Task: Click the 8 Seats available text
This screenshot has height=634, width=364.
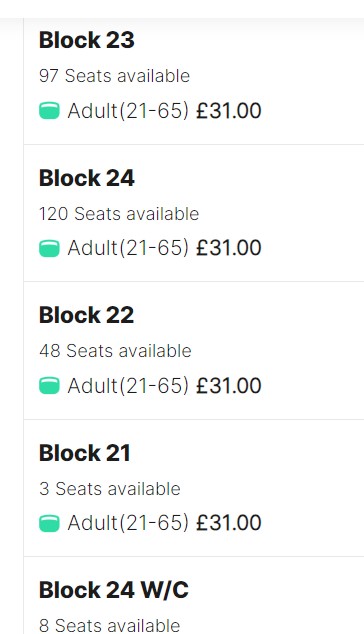Action: pos(110,625)
